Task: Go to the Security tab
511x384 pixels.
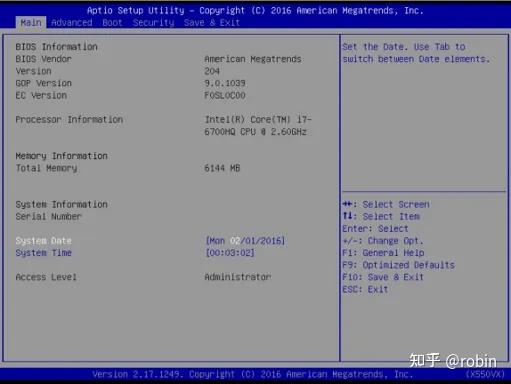Action: [153, 23]
